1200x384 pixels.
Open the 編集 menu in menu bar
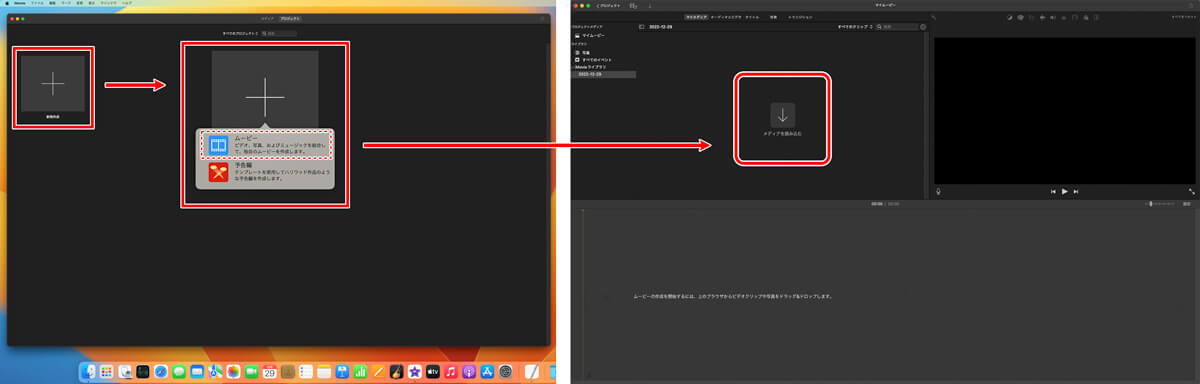point(52,3)
